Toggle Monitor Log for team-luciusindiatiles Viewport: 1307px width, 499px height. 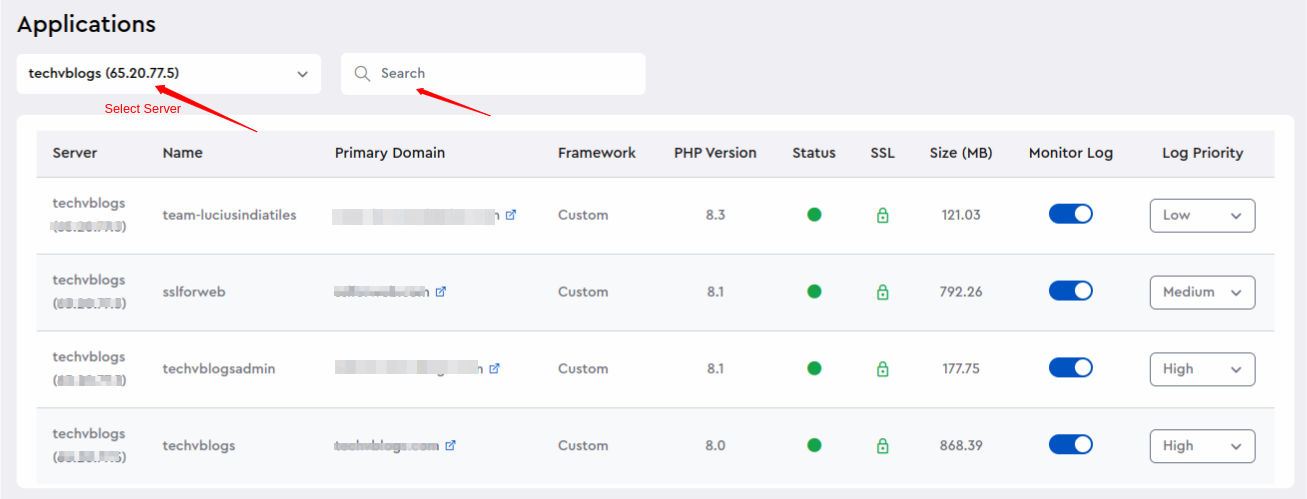pyautogui.click(x=1070, y=214)
